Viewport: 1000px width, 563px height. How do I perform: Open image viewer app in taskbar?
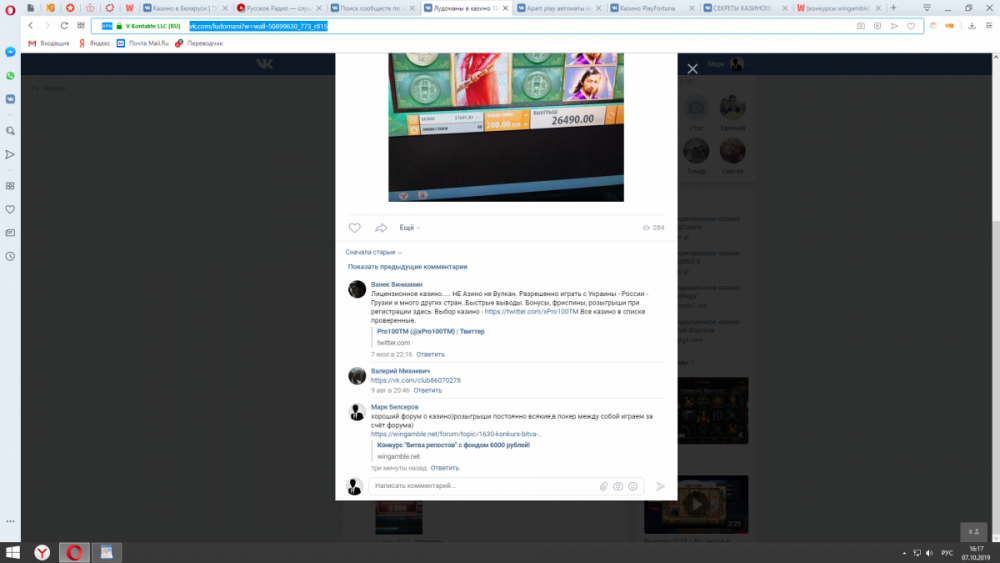pyautogui.click(x=106, y=552)
